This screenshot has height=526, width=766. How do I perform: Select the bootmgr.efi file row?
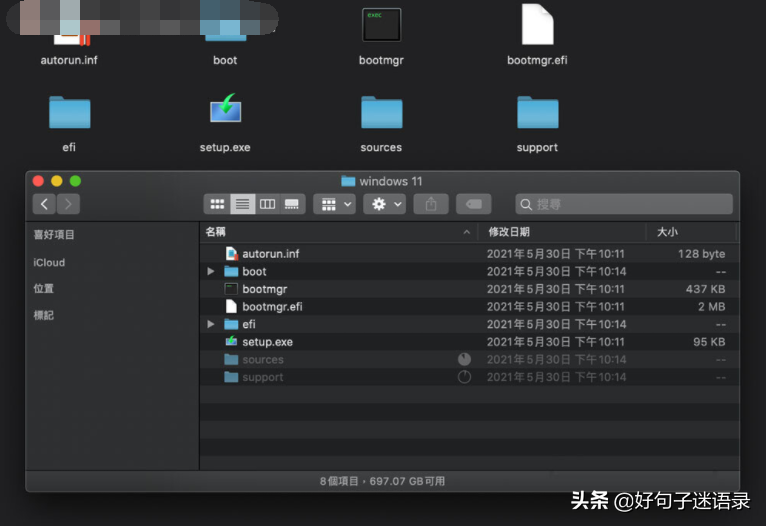point(469,307)
